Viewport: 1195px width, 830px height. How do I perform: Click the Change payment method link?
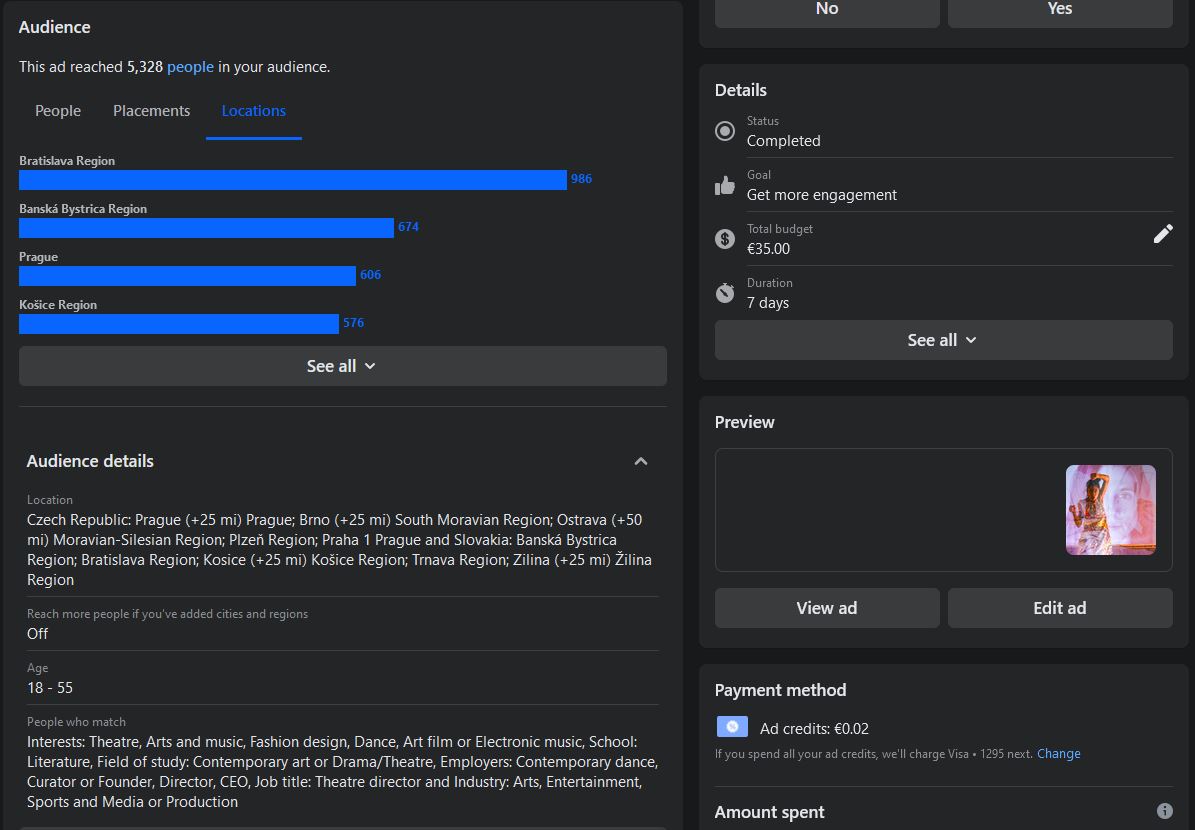pos(1058,754)
